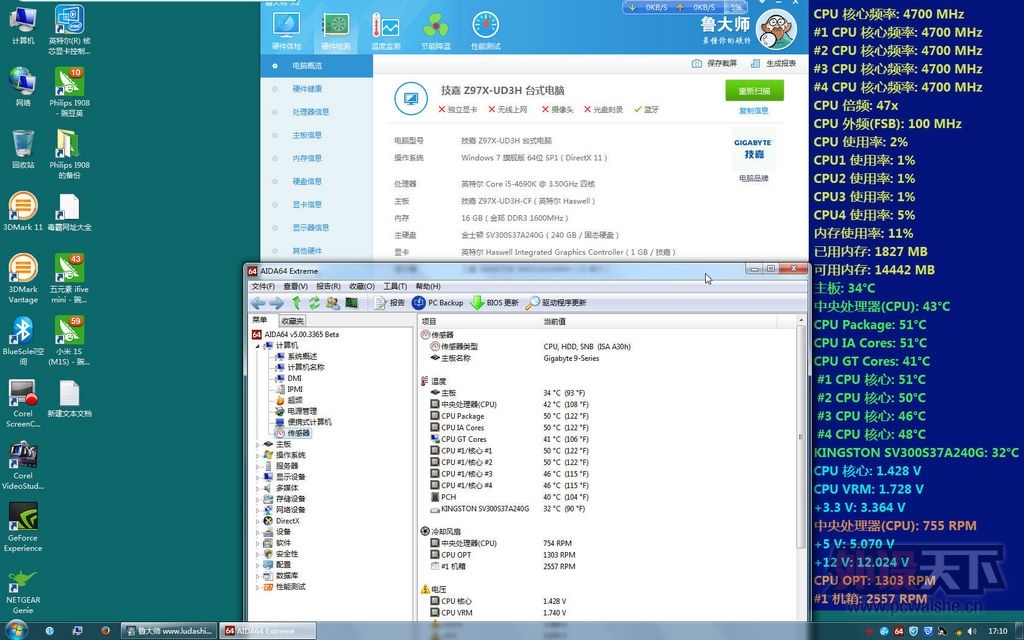Select 硬件检测 icon in Ludashi
The image size is (1024, 640).
click(x=336, y=31)
